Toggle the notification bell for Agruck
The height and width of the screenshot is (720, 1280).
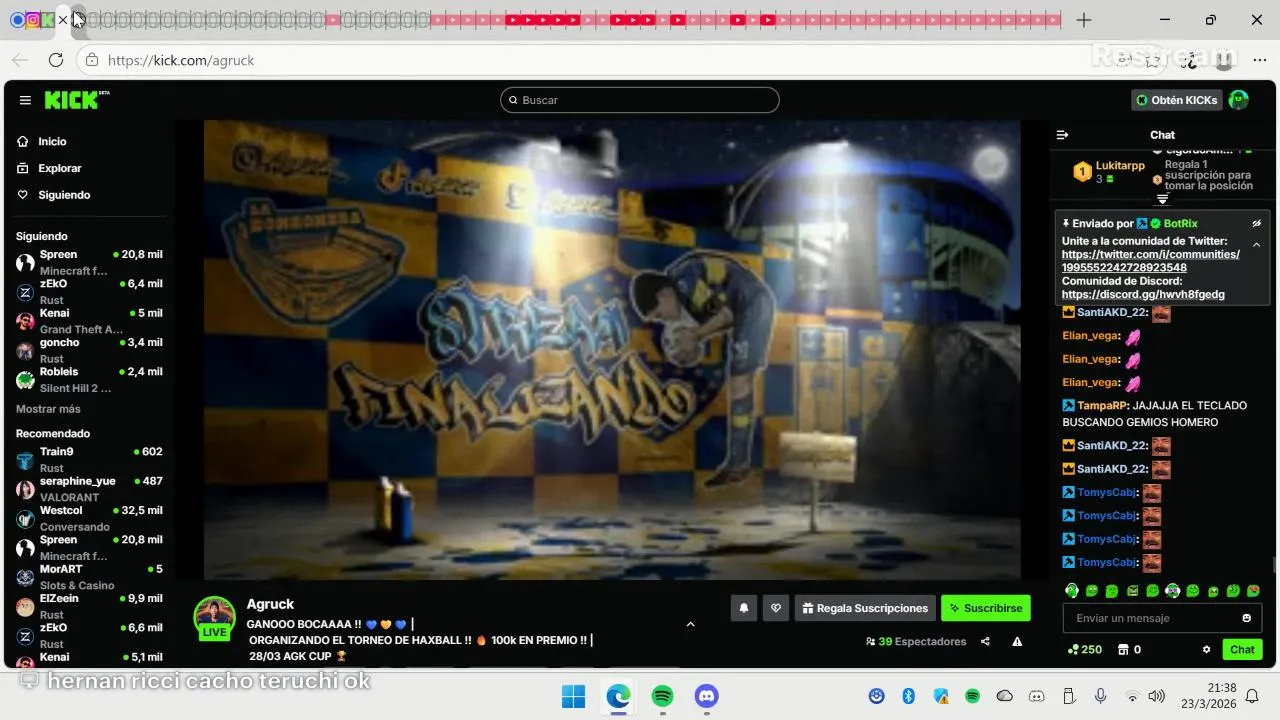point(744,608)
